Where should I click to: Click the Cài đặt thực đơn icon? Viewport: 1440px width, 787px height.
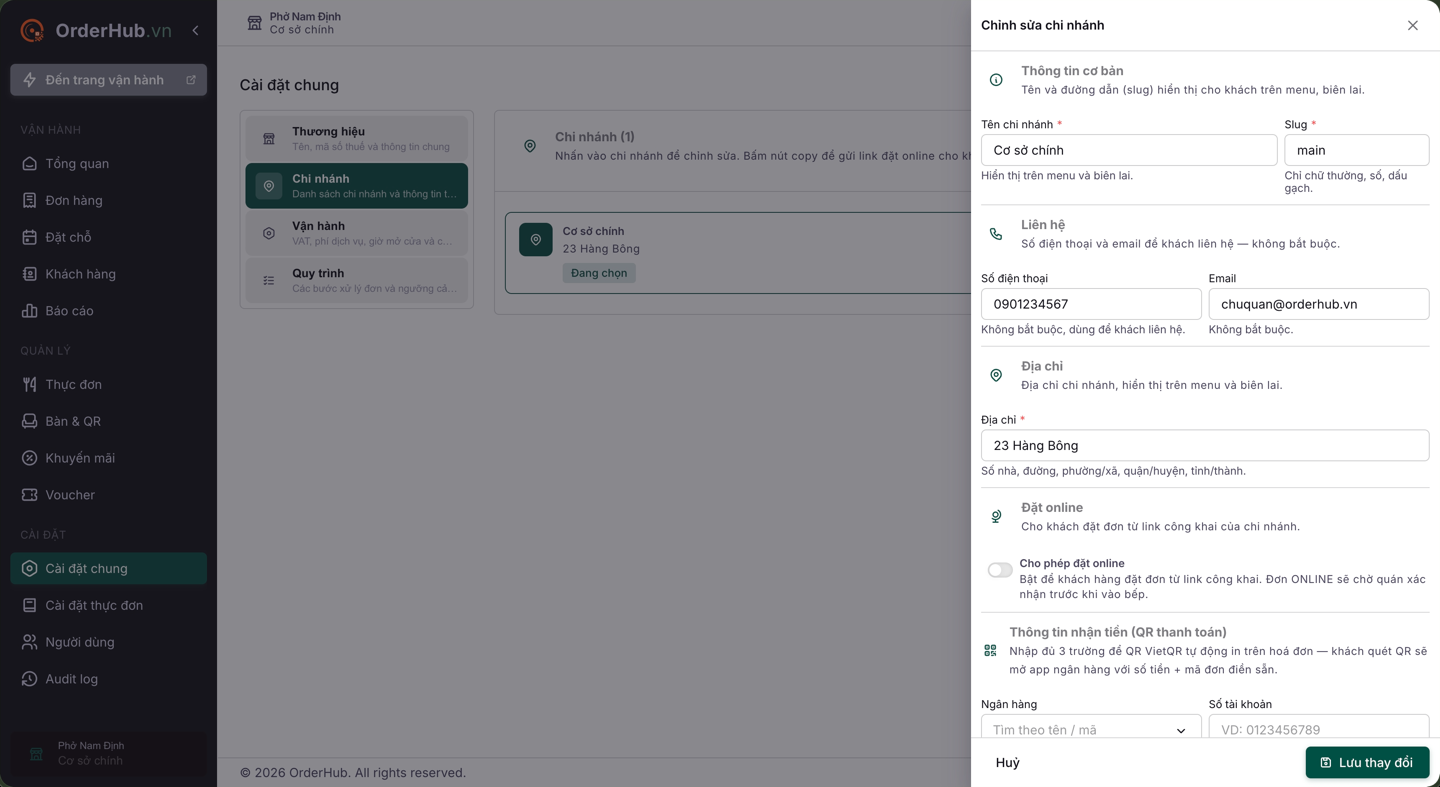(30, 606)
